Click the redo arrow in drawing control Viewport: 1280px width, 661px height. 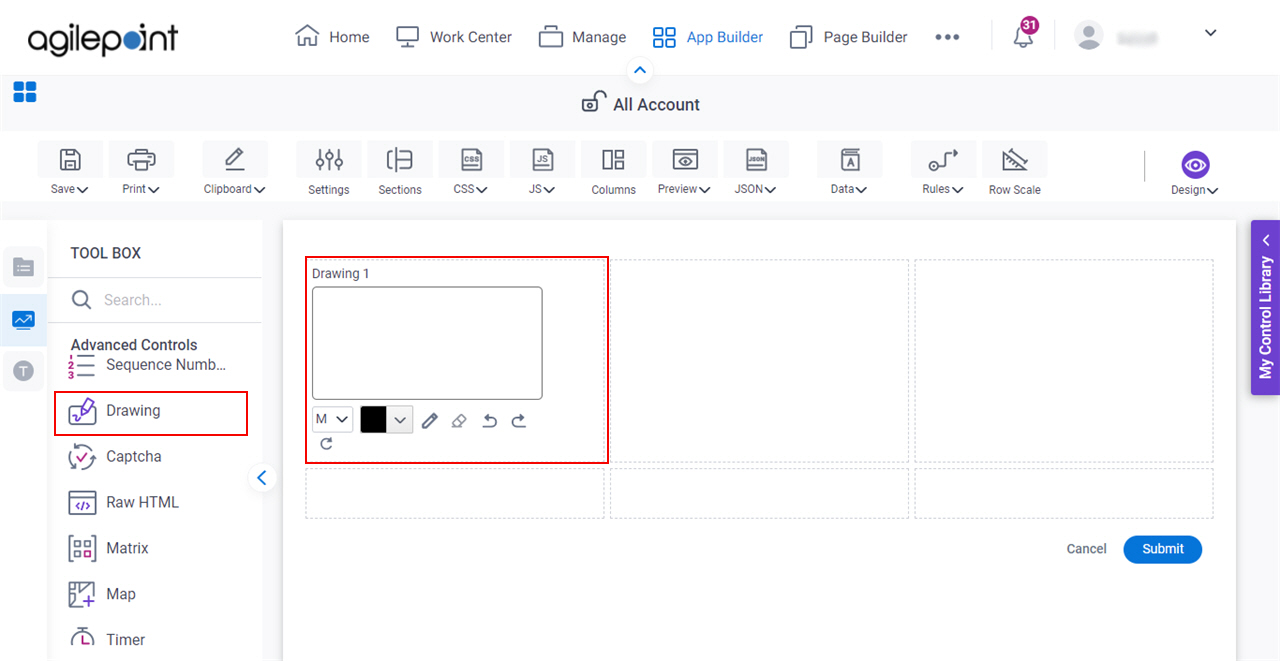(x=518, y=421)
